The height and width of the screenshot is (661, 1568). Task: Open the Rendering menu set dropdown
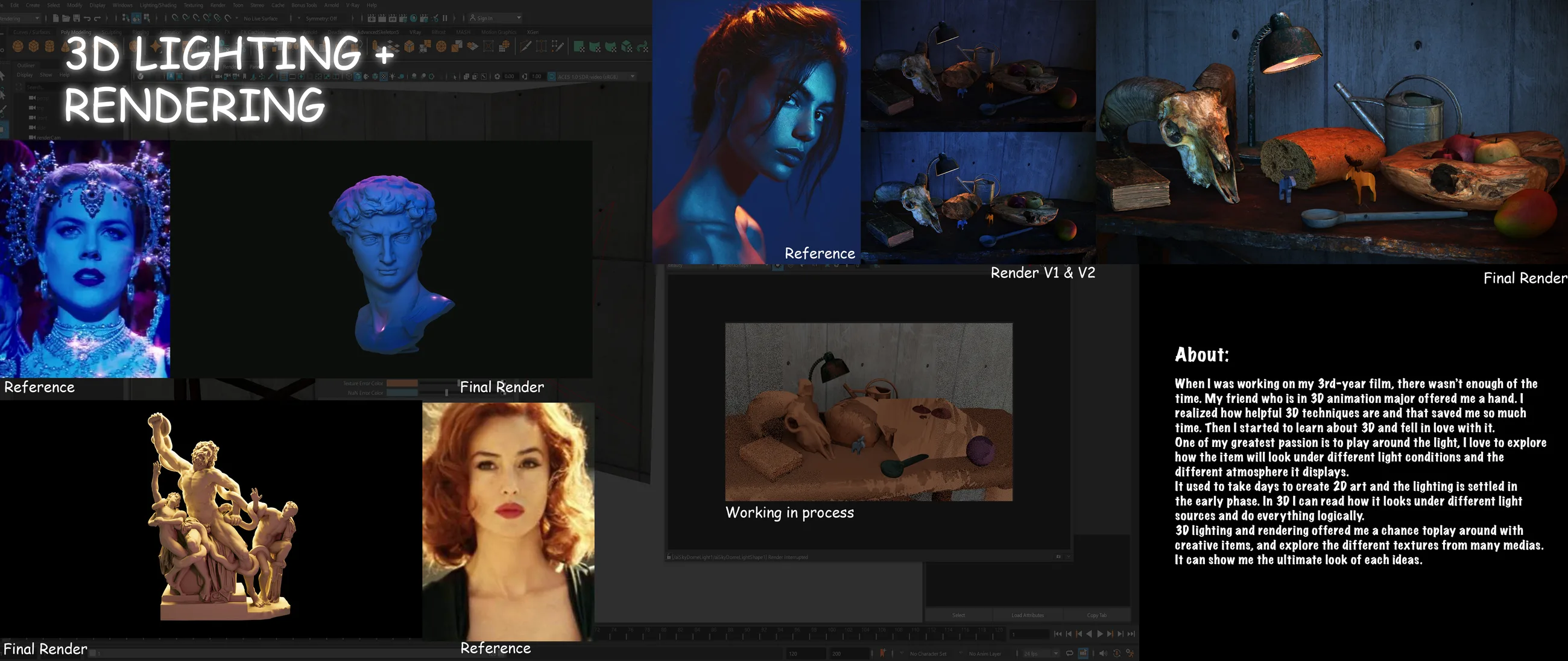point(20,18)
